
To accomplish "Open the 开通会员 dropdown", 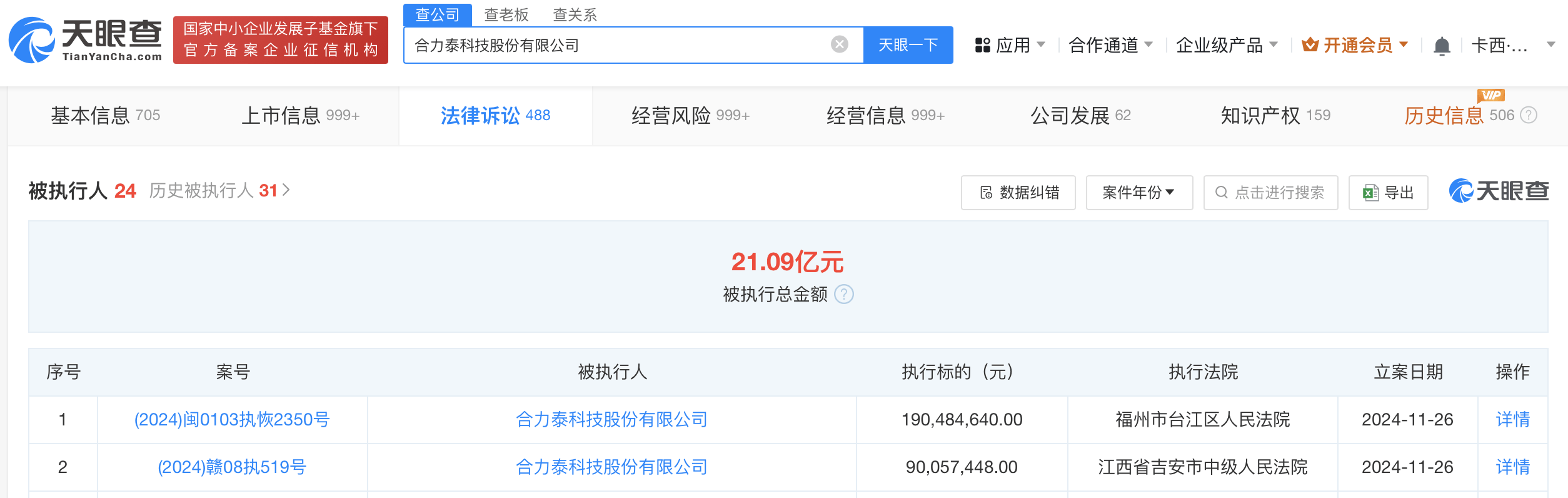I will tap(1404, 44).
